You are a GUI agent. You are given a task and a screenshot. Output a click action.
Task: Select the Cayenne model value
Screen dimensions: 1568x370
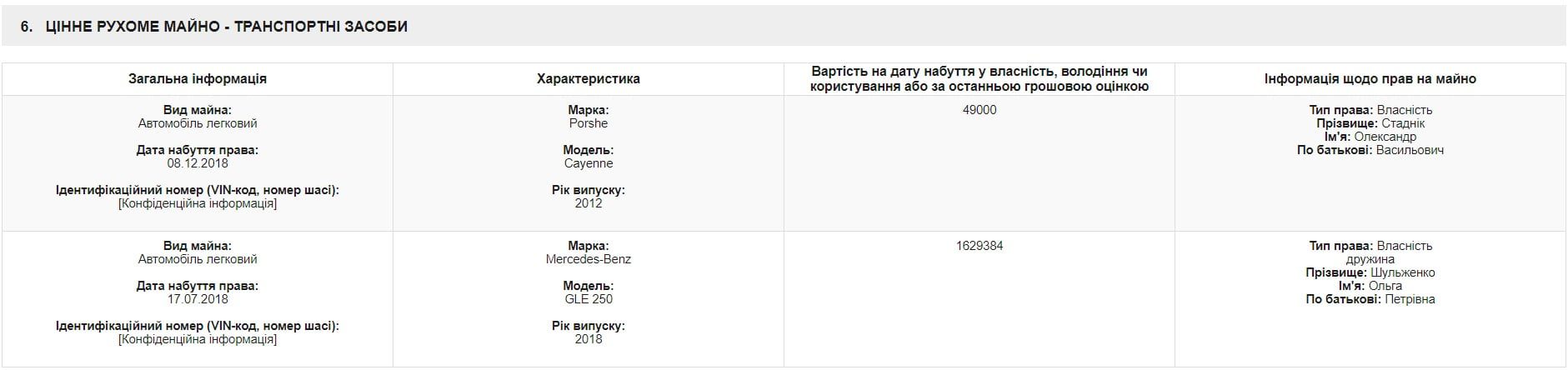click(589, 163)
